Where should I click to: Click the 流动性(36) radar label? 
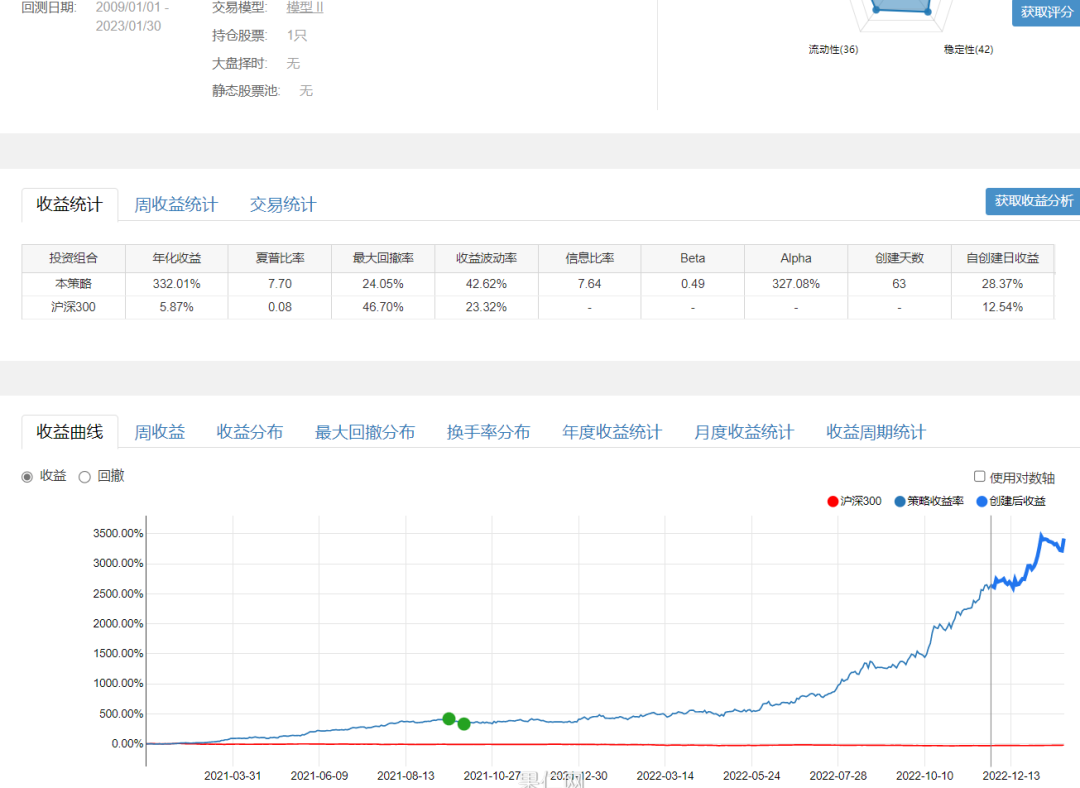tap(833, 50)
